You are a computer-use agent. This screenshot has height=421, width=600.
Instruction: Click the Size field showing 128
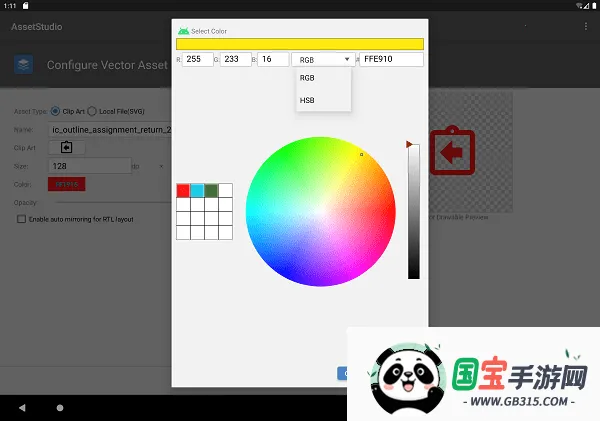90,166
